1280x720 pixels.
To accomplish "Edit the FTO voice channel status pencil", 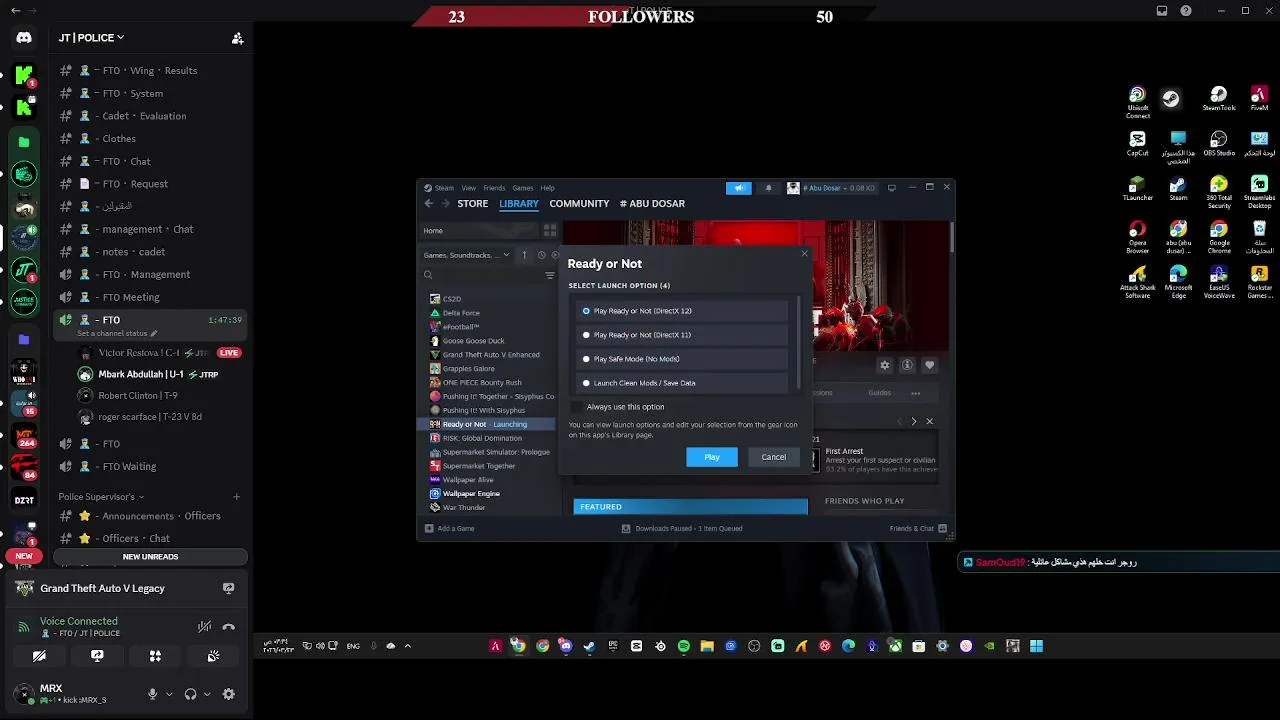I will coord(154,333).
